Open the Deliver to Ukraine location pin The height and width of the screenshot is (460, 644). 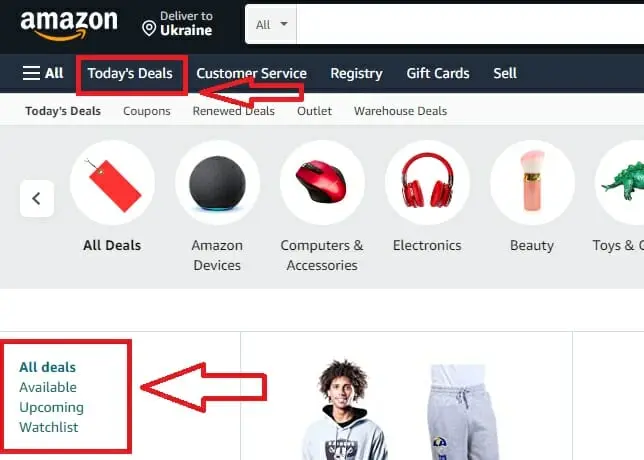coord(149,28)
